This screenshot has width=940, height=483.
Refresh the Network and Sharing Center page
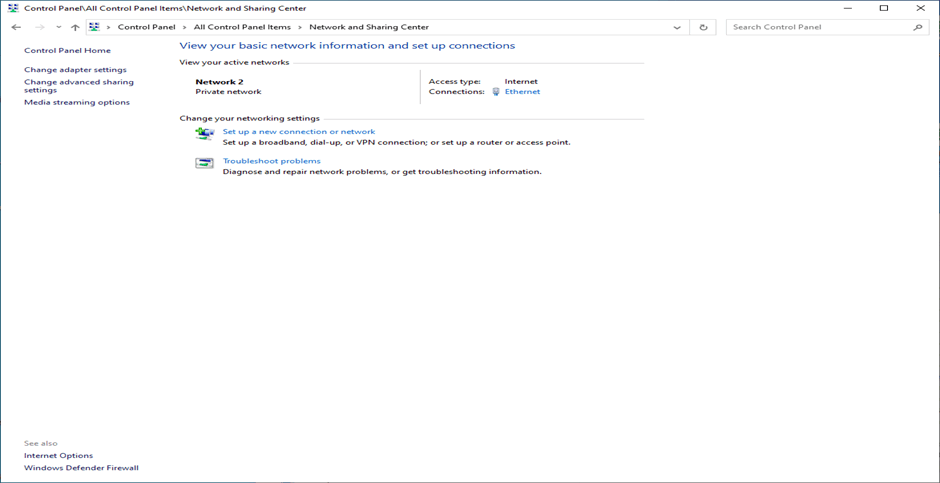click(703, 28)
